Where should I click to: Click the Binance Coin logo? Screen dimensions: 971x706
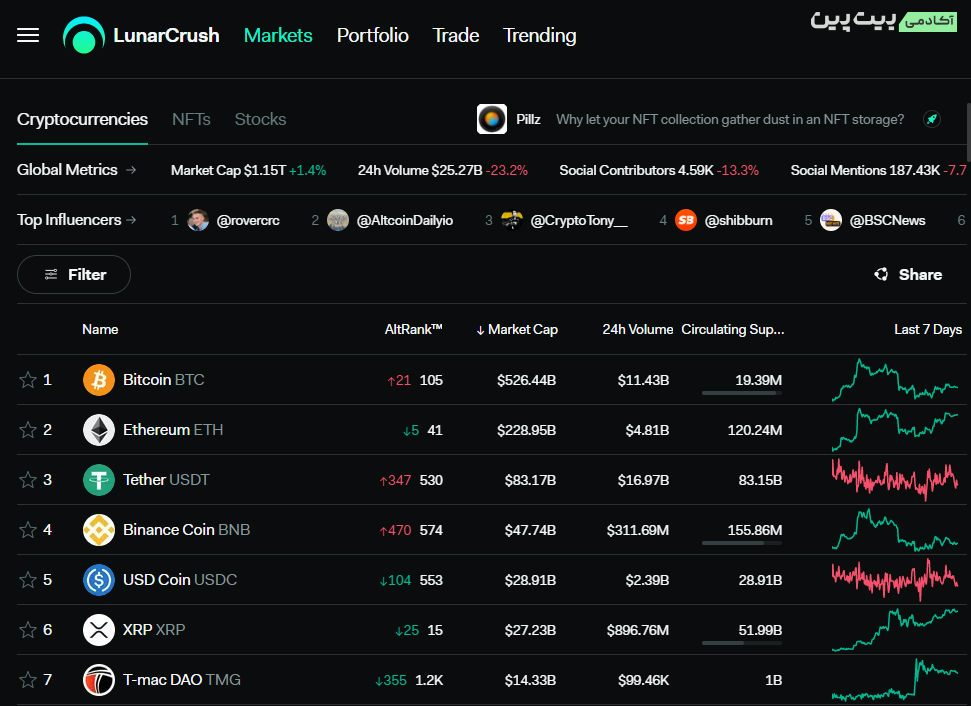[98, 530]
